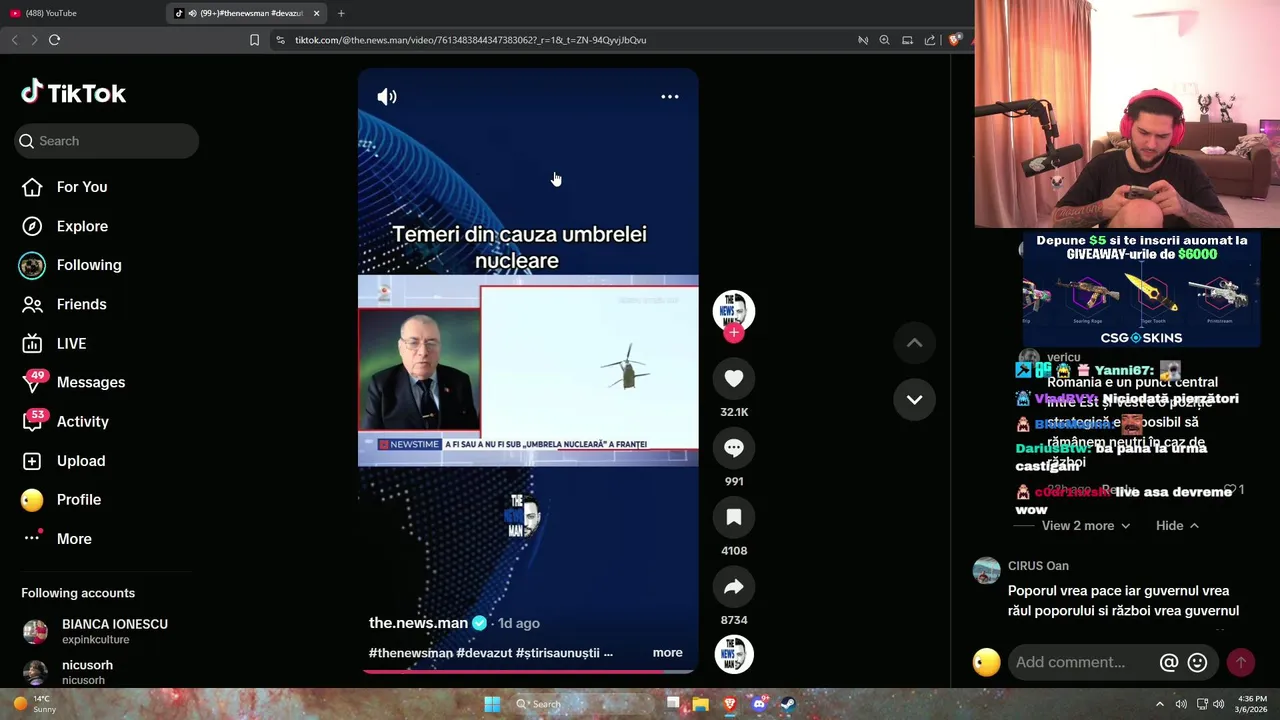Open Messages with 49 unread
The width and height of the screenshot is (1280, 720).
point(73,382)
